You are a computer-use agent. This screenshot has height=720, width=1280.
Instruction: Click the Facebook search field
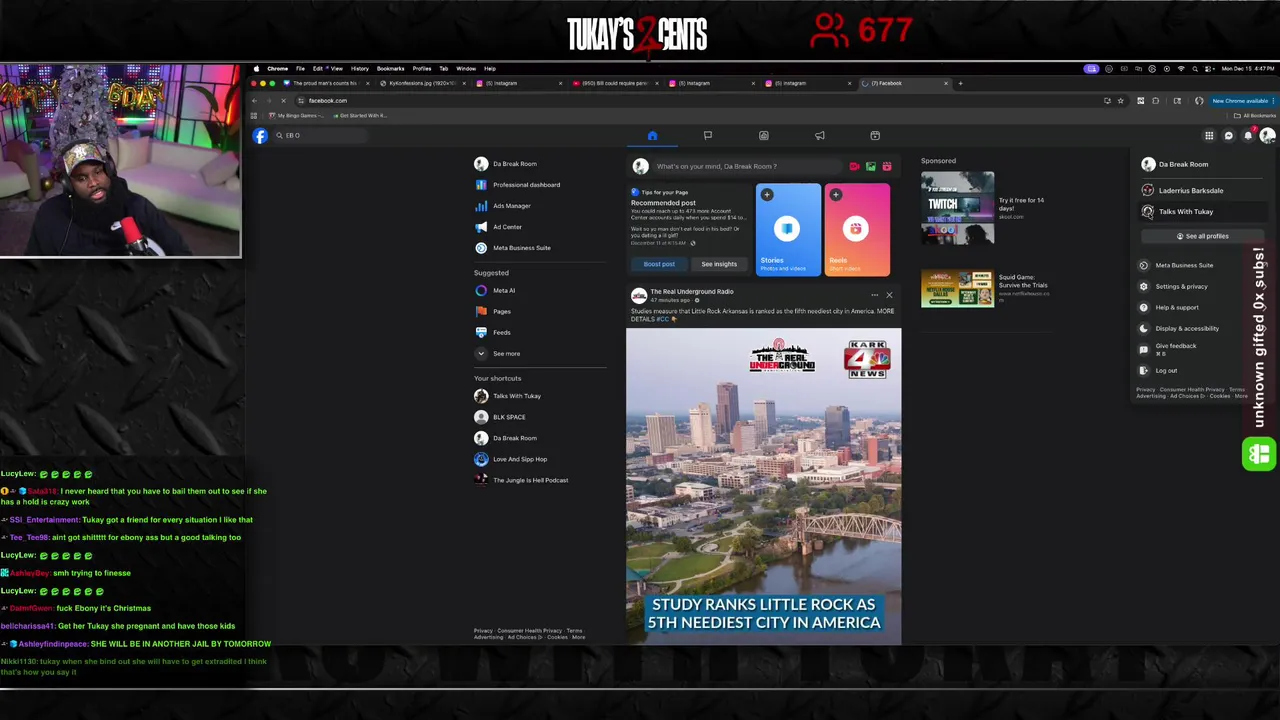[320, 136]
